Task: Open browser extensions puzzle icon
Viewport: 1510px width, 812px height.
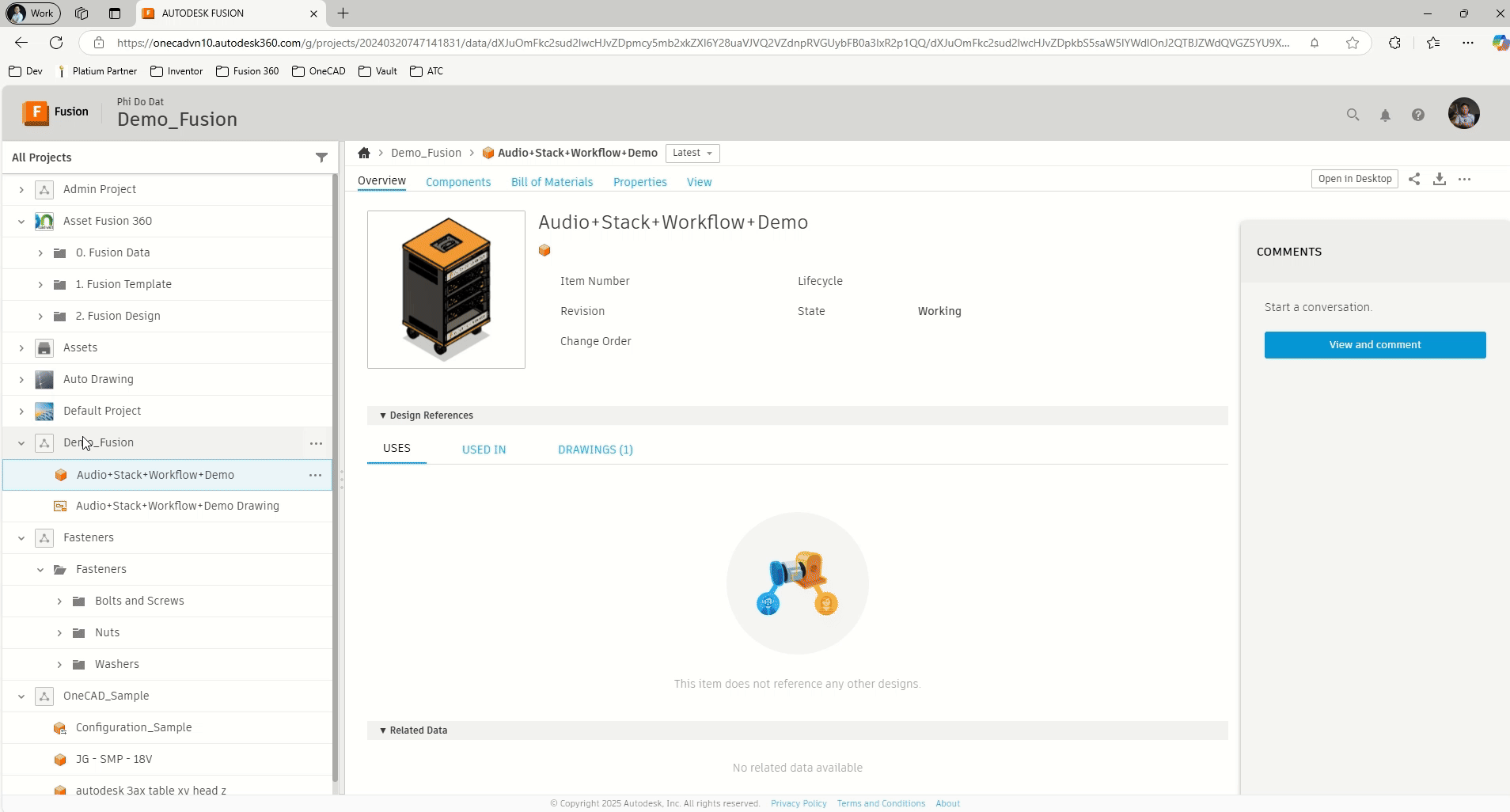Action: (x=1394, y=43)
